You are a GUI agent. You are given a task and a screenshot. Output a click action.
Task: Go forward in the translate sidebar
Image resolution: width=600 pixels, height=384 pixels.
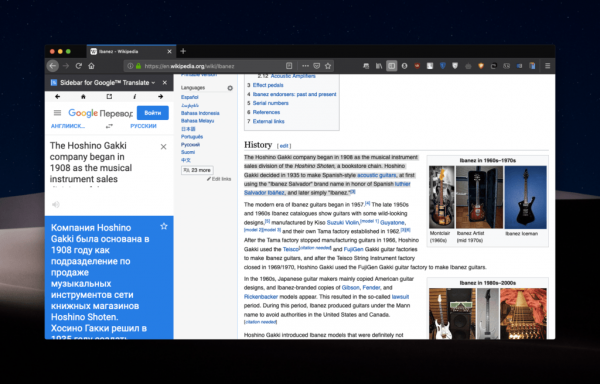tap(160, 97)
